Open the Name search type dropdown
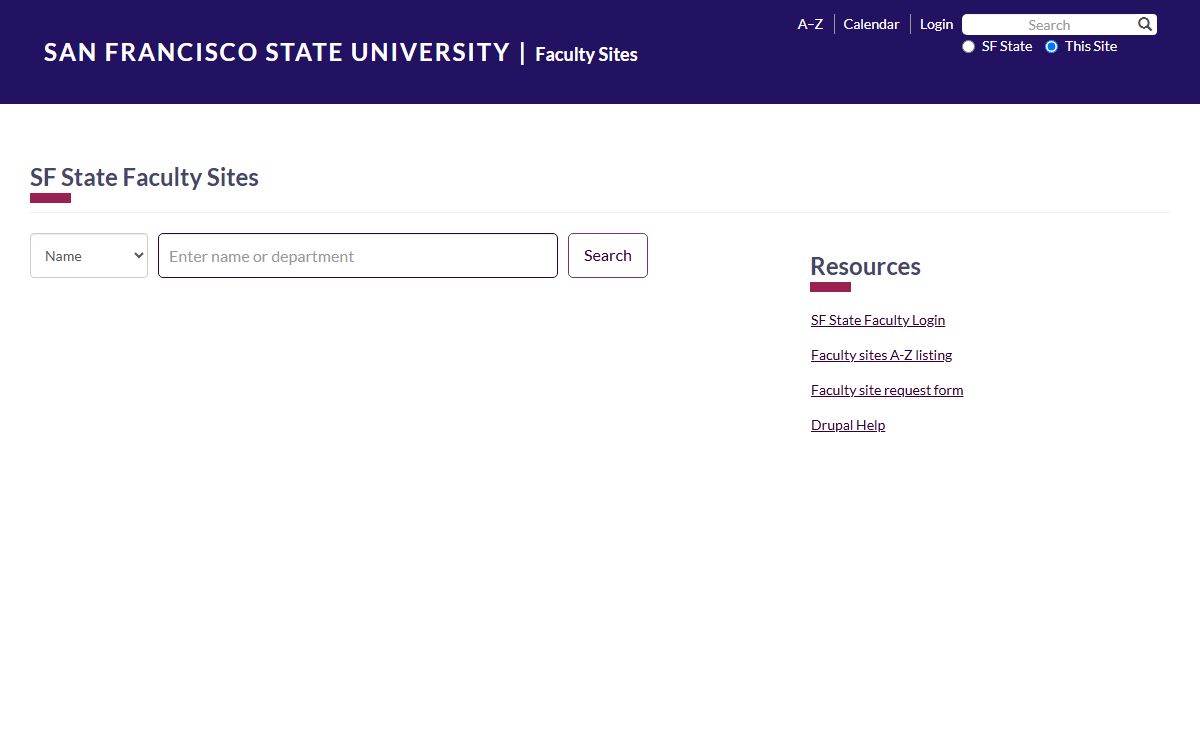The width and height of the screenshot is (1200, 740). coord(89,256)
